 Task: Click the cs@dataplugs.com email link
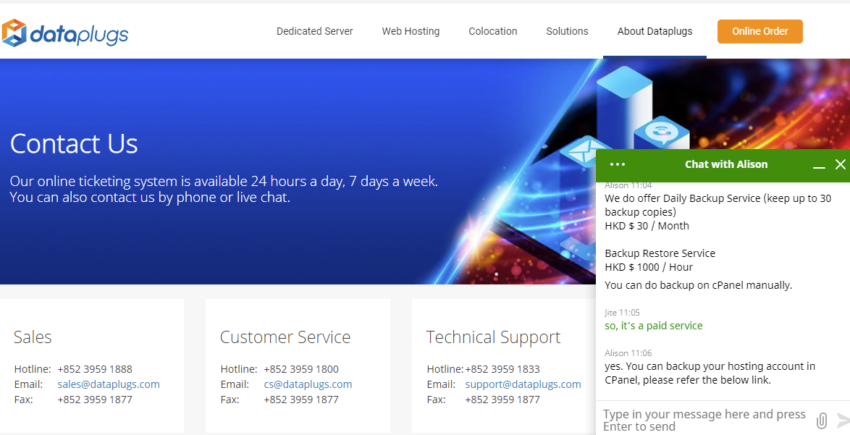[308, 384]
